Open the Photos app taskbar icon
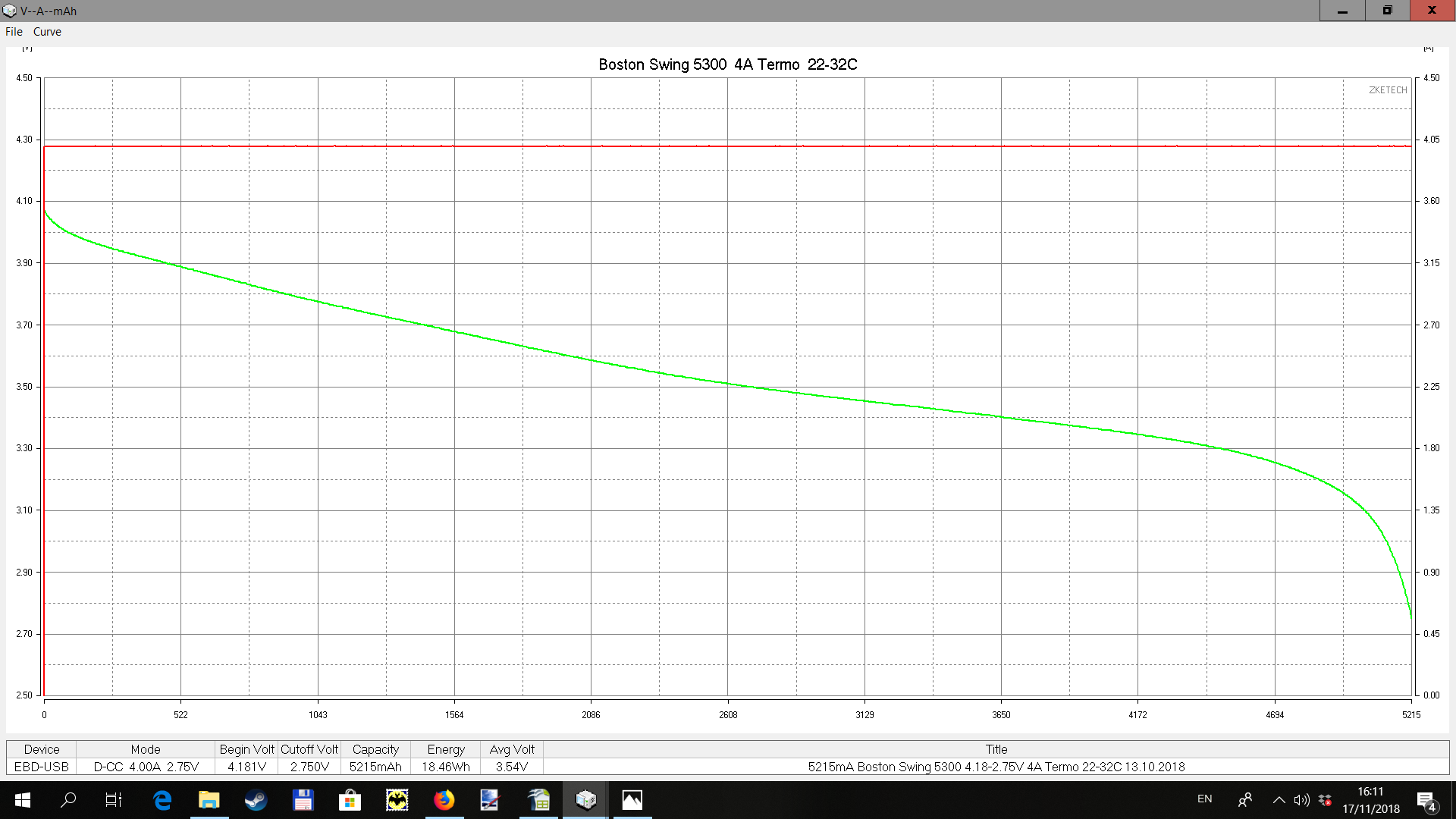 click(632, 800)
